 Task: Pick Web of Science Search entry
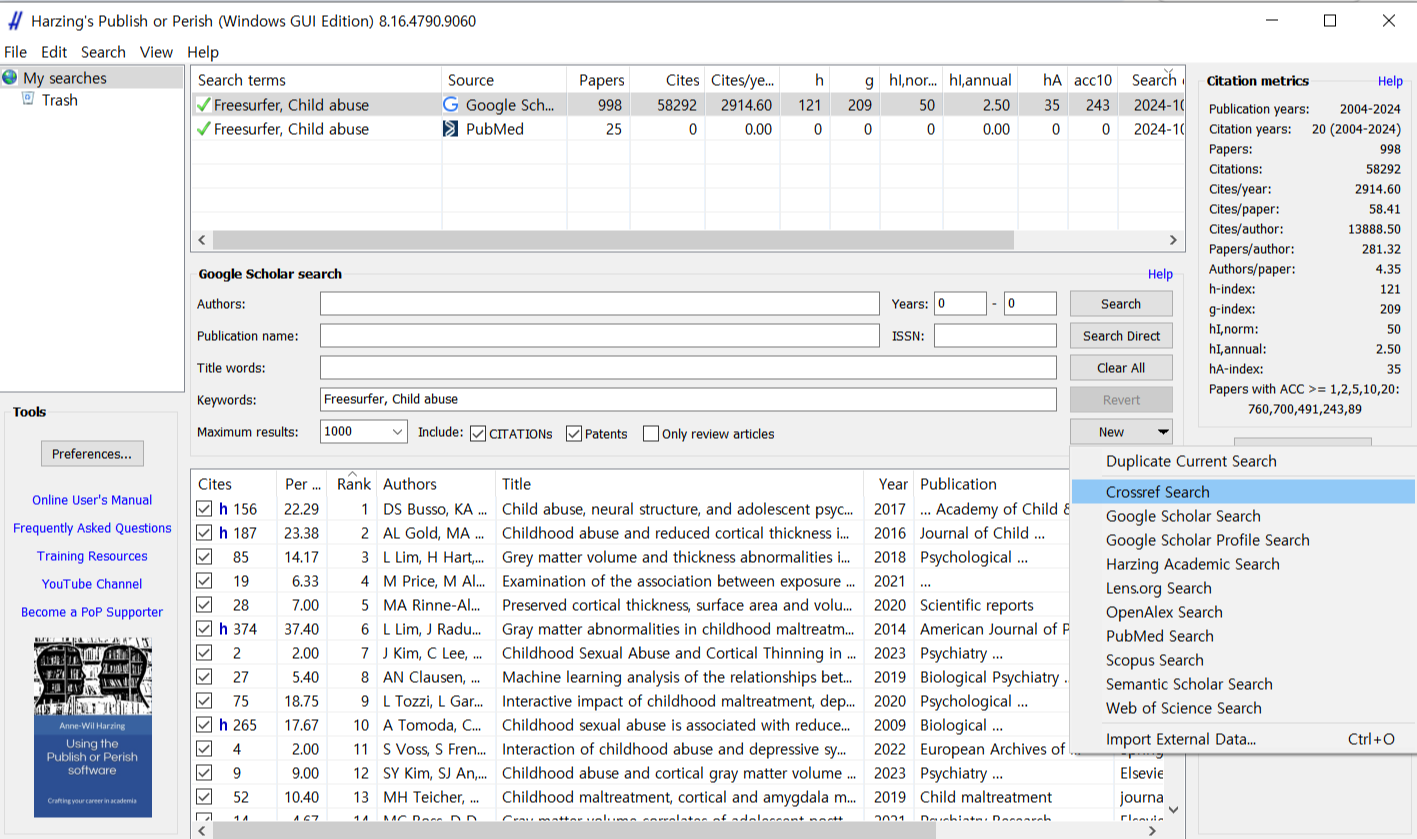[x=1243, y=708]
